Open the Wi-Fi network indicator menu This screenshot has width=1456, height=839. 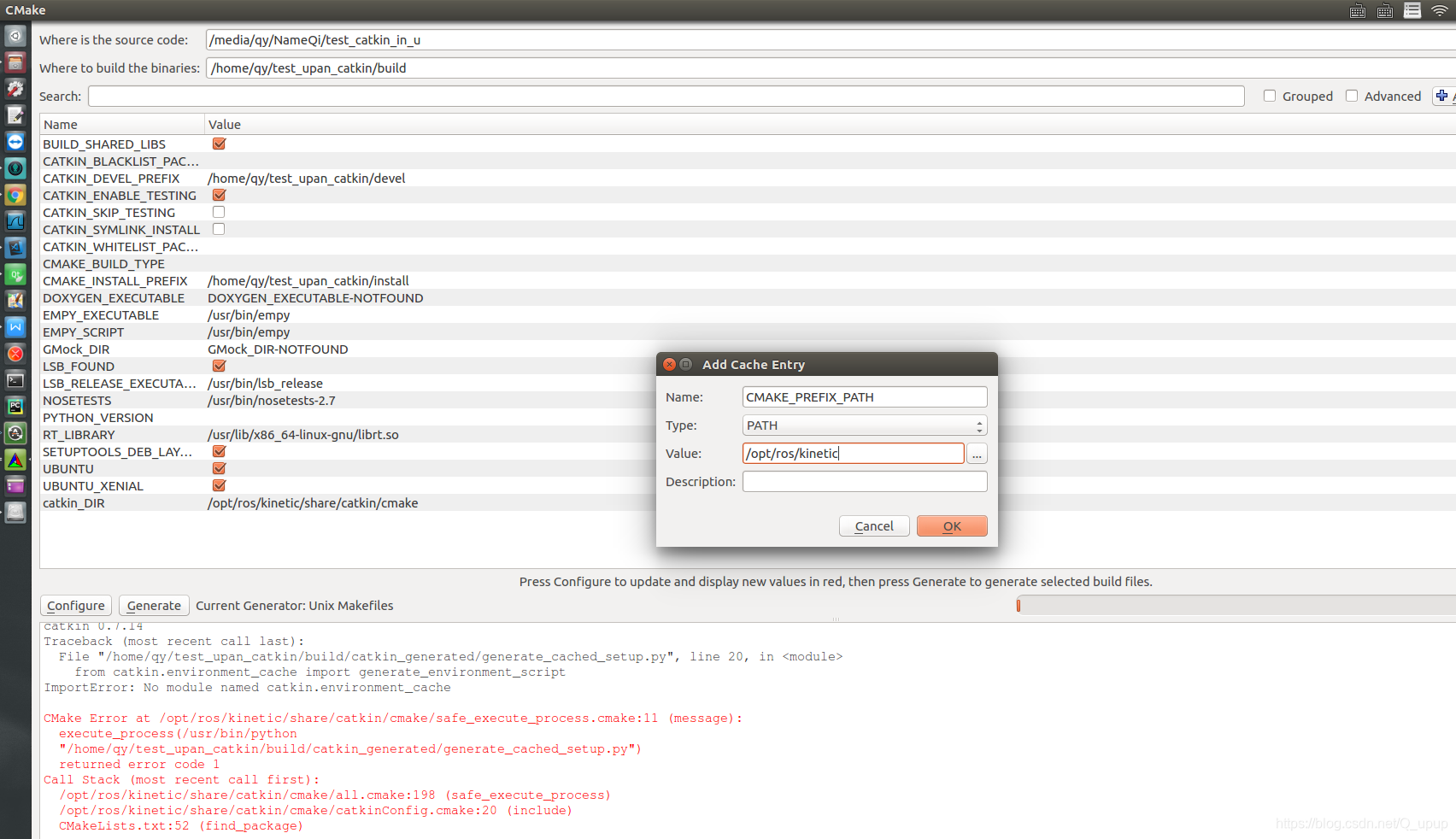1440,10
